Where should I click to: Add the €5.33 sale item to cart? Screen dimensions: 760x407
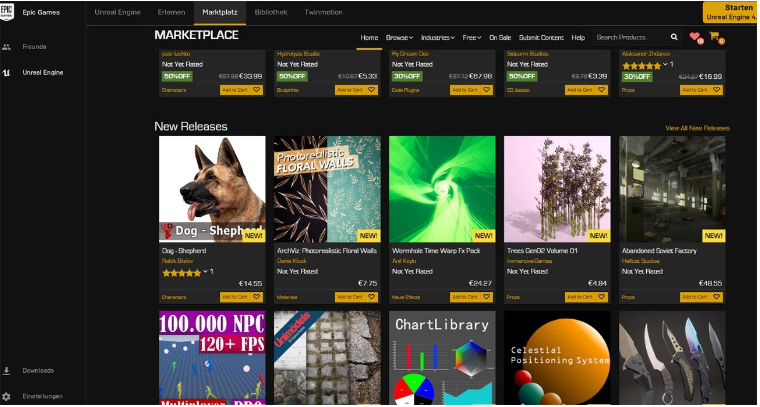click(x=350, y=90)
